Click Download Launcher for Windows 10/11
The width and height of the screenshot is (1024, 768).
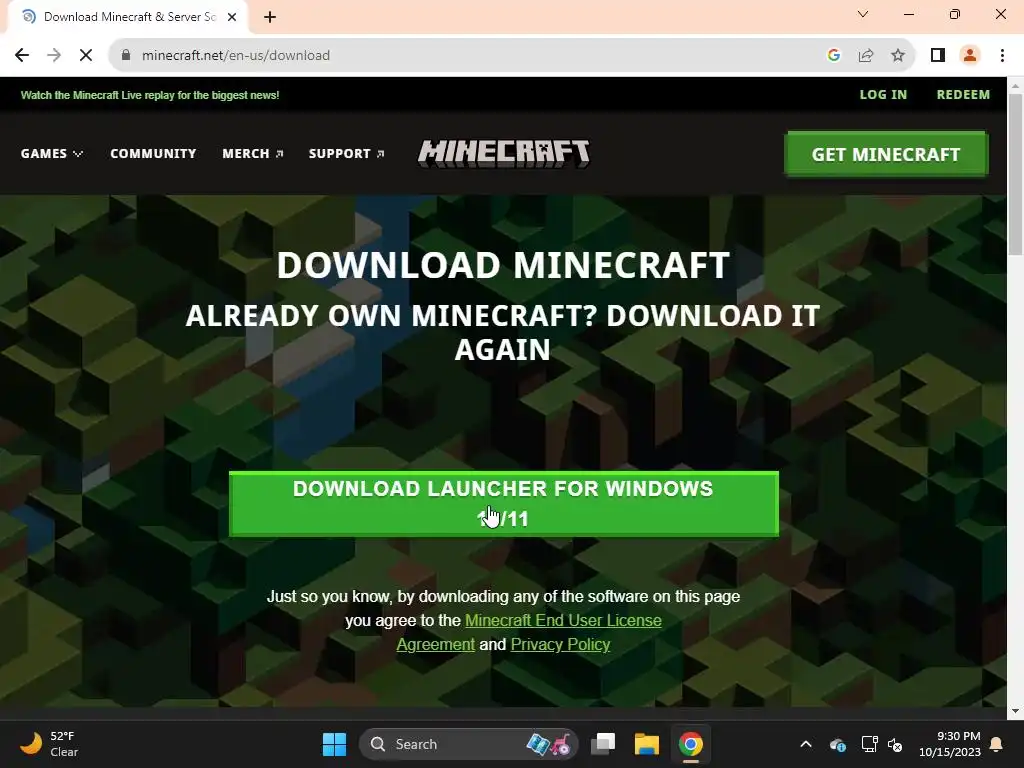pos(504,504)
